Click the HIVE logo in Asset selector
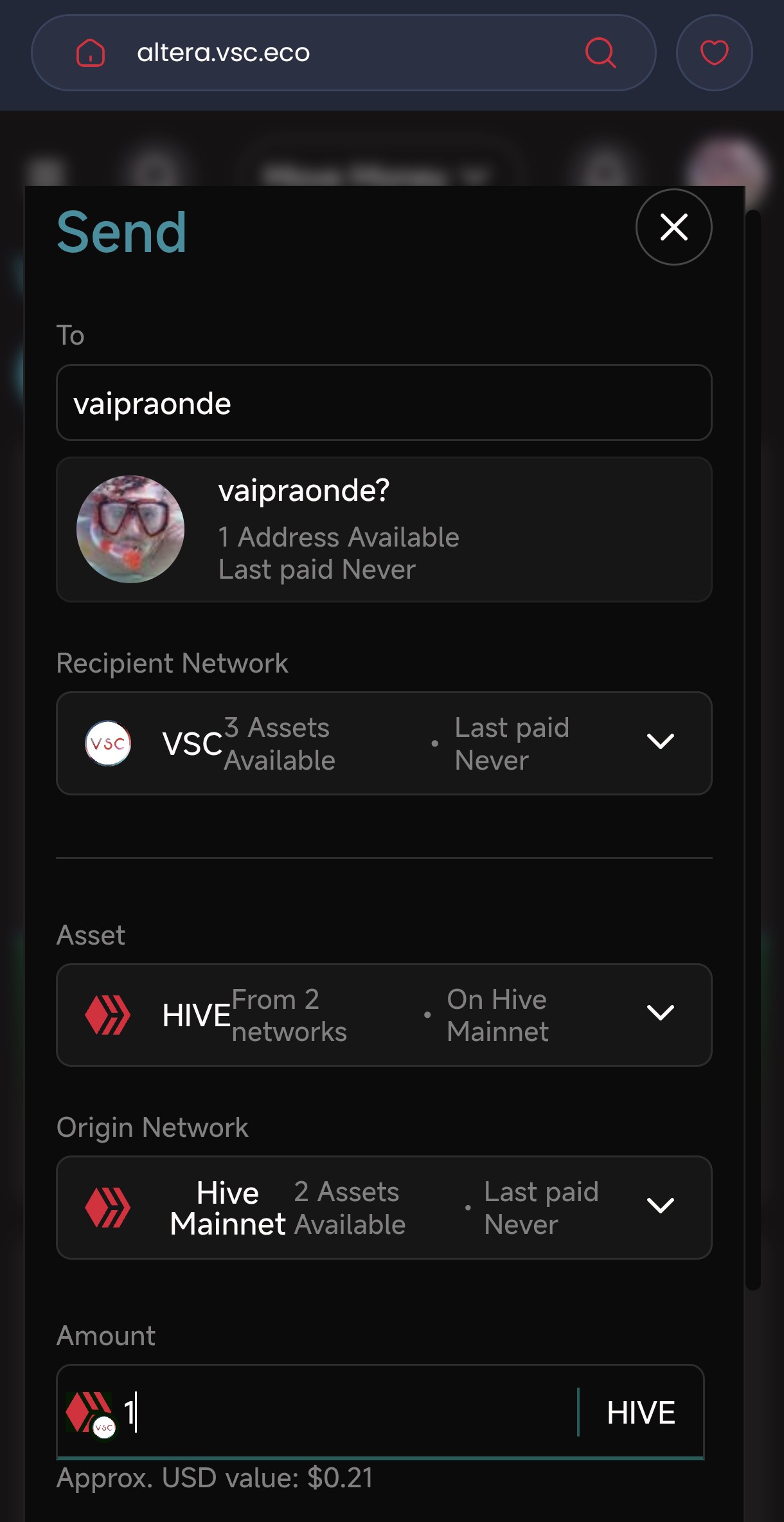Image resolution: width=784 pixels, height=1522 pixels. tap(108, 1015)
